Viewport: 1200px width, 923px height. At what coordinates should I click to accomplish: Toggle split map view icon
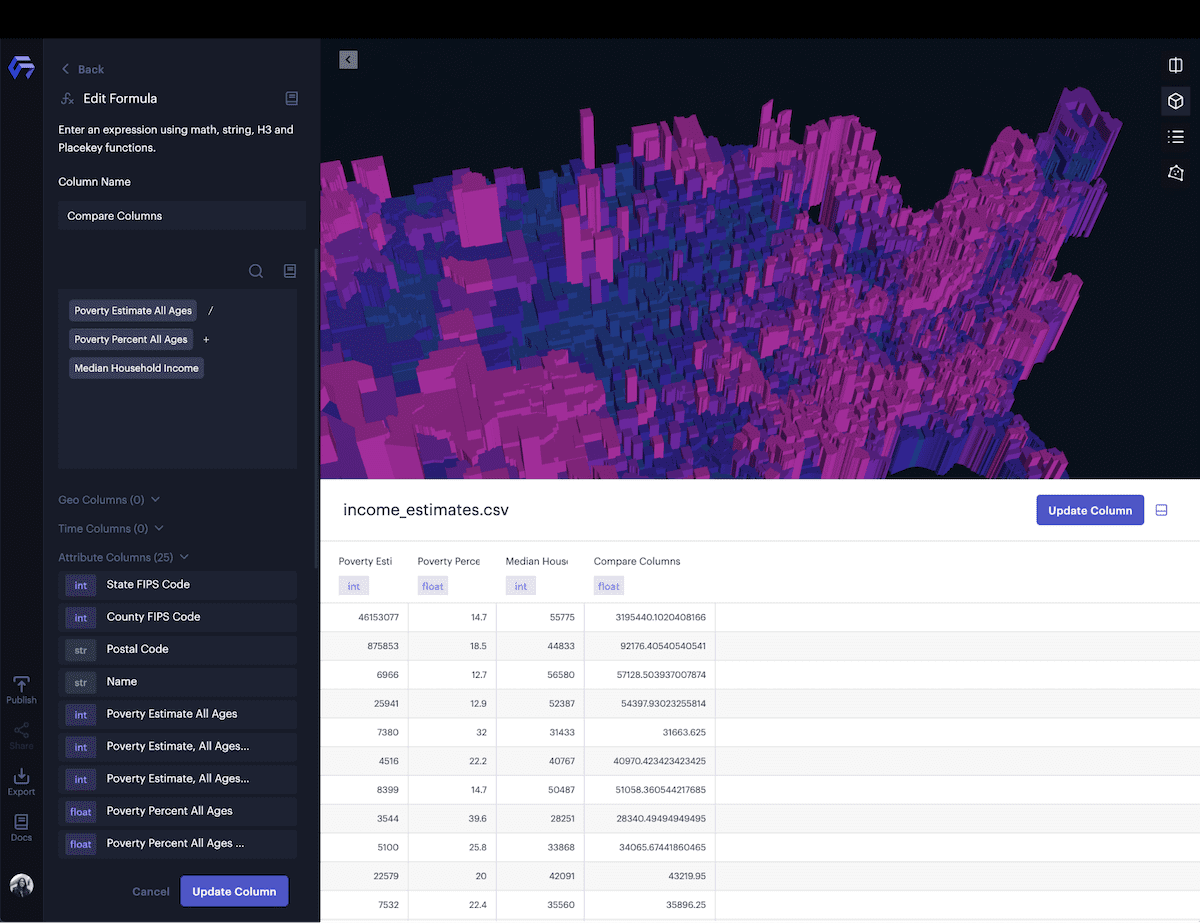click(x=1176, y=65)
